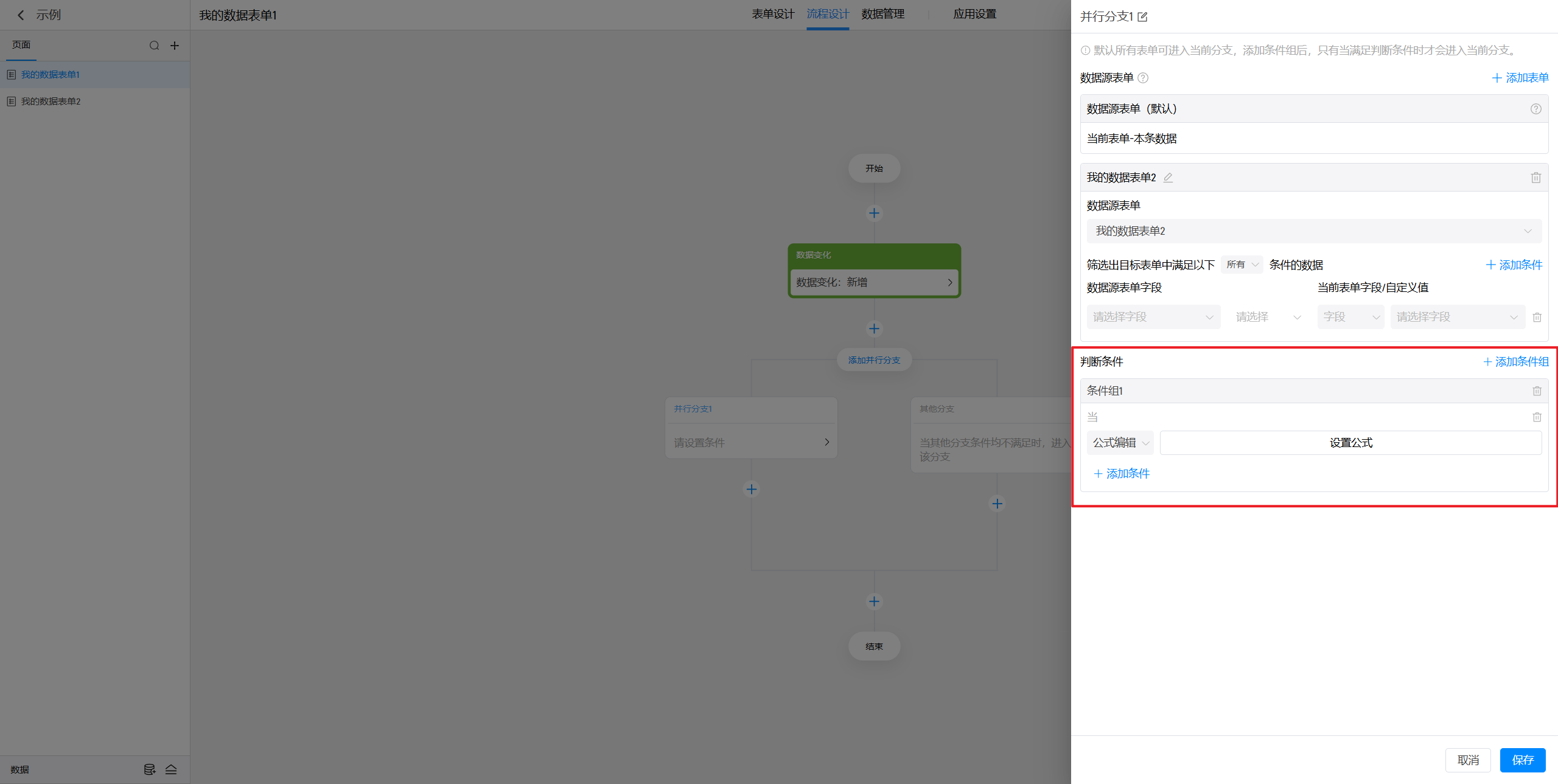
Task: Delete the 我的数据表单2 data source card
Action: pyautogui.click(x=1535, y=178)
